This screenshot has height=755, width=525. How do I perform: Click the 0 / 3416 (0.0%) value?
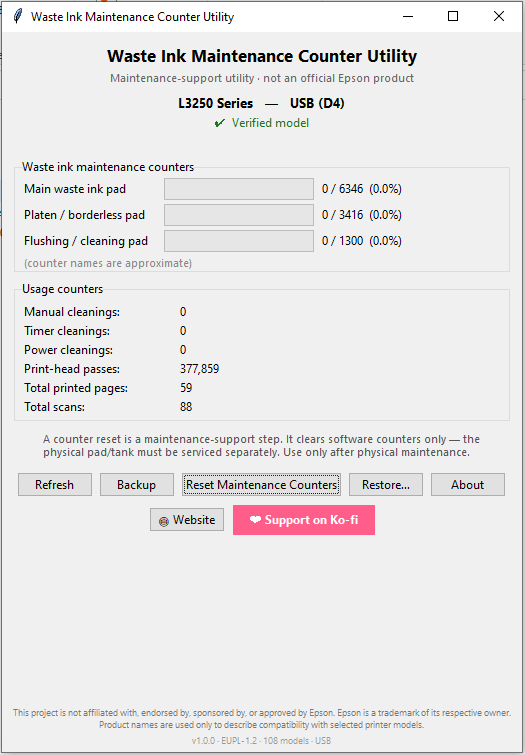tap(362, 215)
